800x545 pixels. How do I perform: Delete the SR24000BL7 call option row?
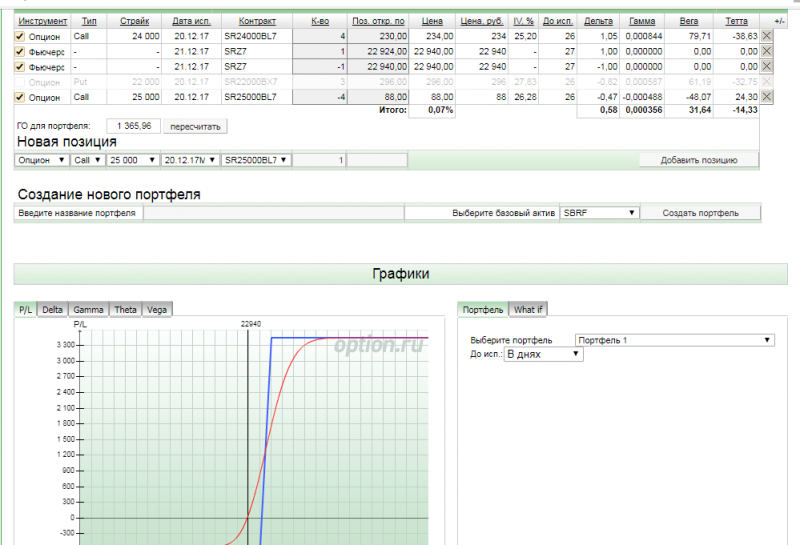click(x=767, y=35)
